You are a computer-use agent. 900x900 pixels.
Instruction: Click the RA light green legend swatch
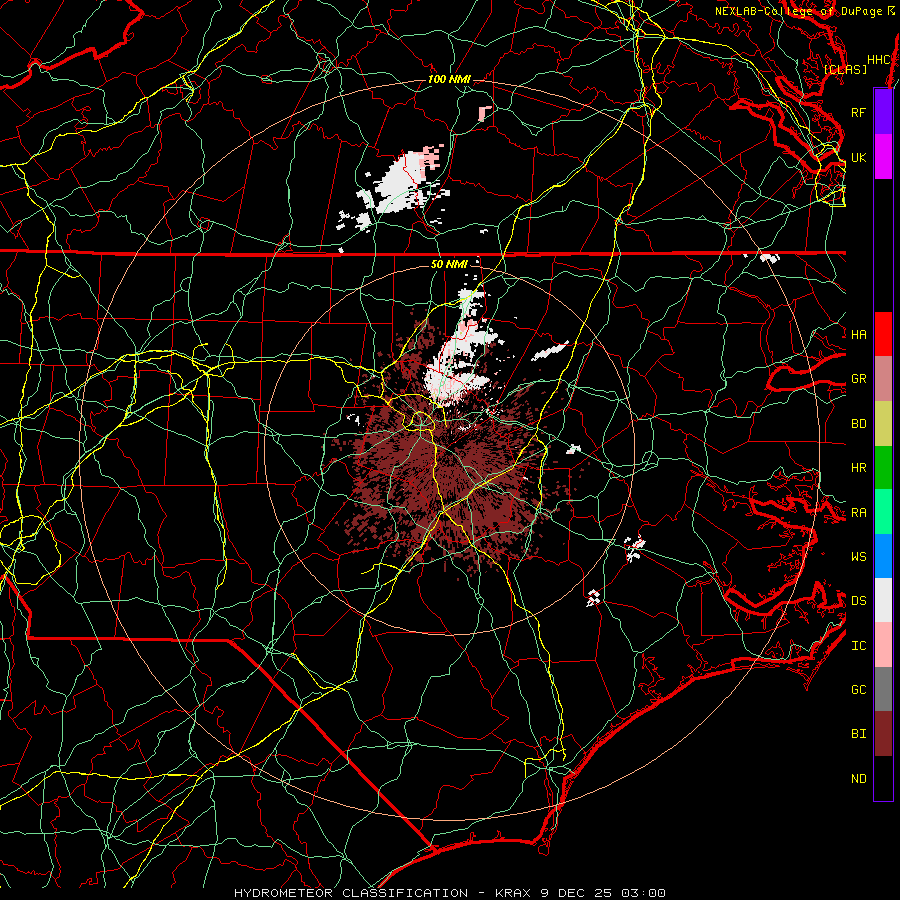[883, 512]
